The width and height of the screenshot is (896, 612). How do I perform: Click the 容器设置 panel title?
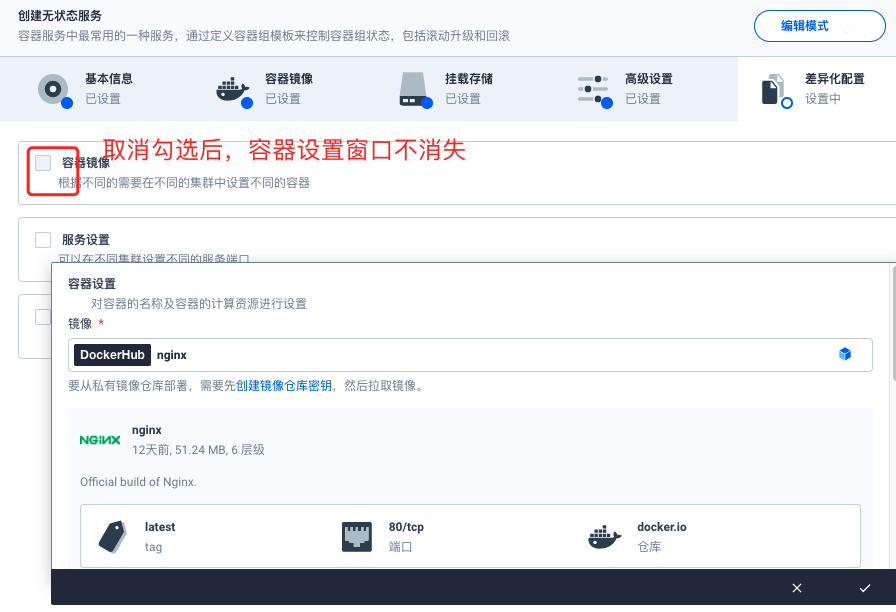pyautogui.click(x=92, y=283)
